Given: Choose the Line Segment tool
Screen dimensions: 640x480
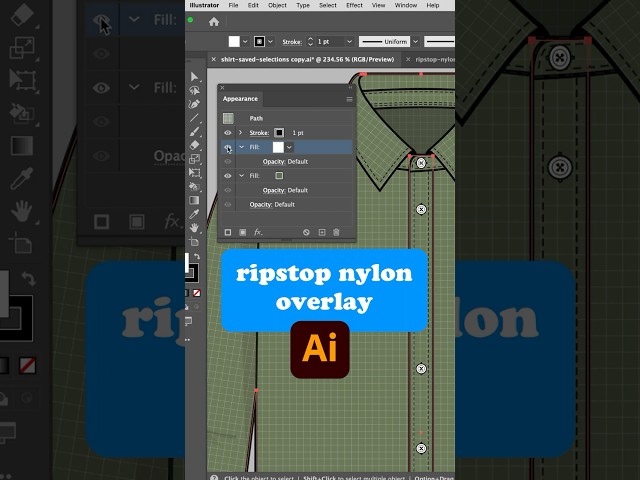Looking at the screenshot, I should click(x=195, y=118).
